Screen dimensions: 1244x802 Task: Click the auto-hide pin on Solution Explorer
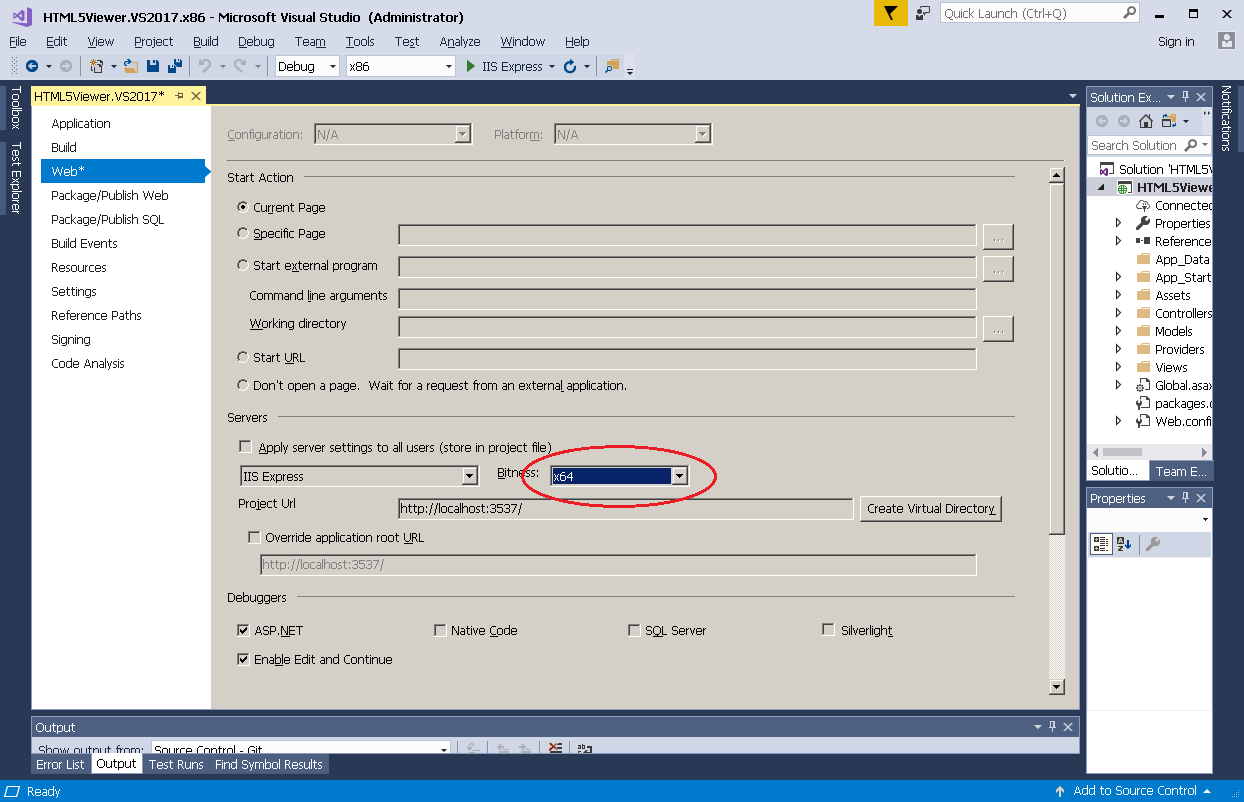(x=1185, y=97)
